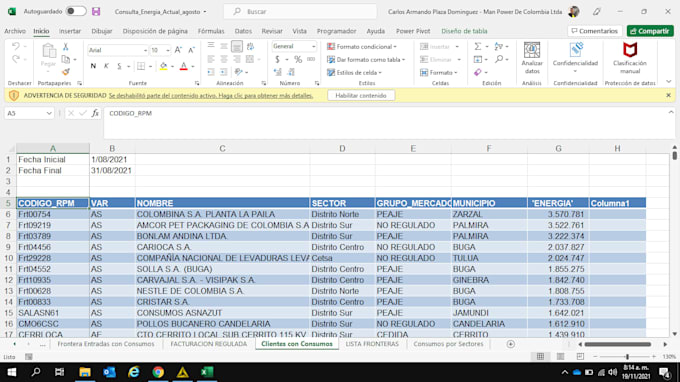Open the font size dropdown
The width and height of the screenshot is (680, 382).
167,50
